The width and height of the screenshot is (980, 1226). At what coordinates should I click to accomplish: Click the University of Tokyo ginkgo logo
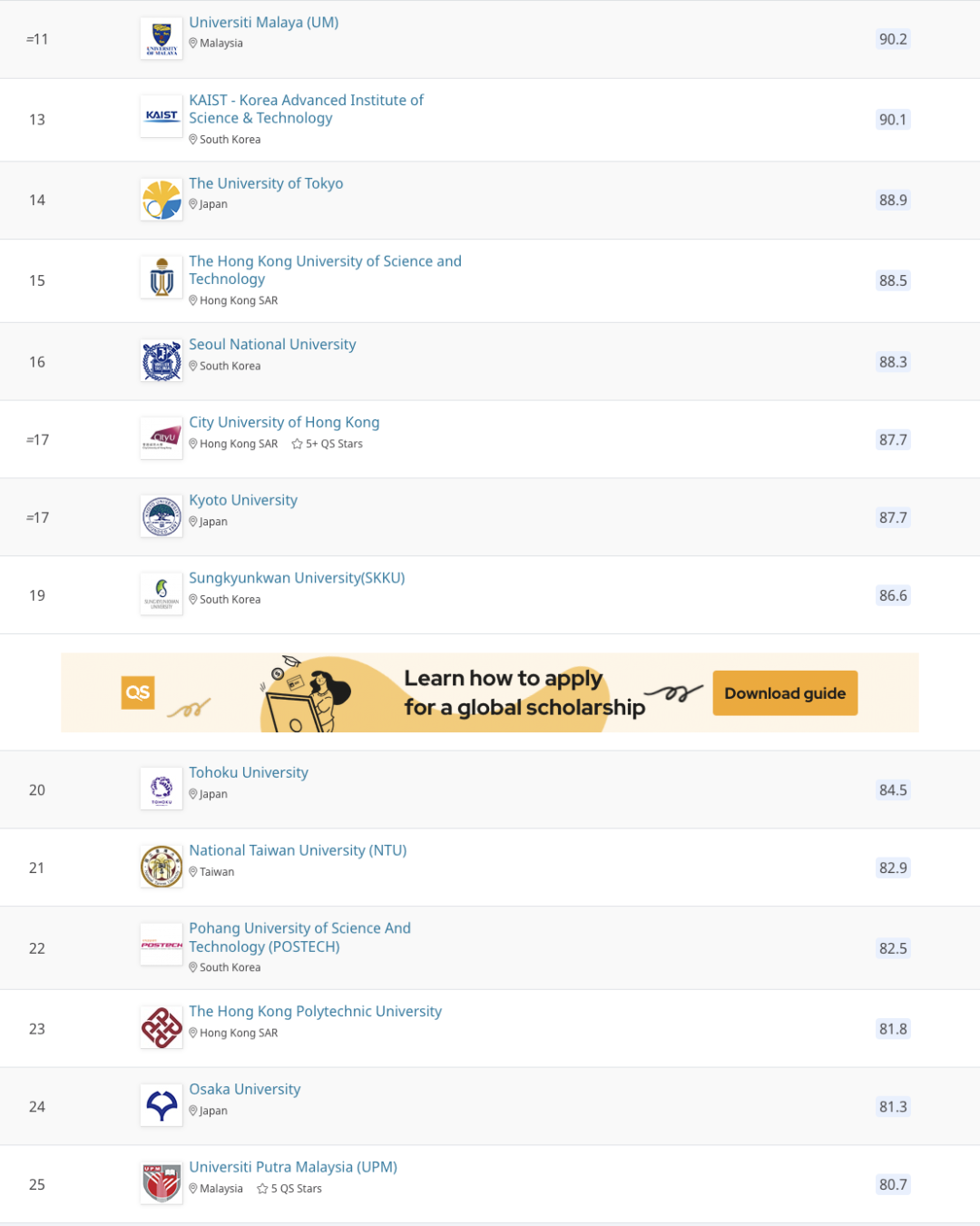pyautogui.click(x=162, y=200)
